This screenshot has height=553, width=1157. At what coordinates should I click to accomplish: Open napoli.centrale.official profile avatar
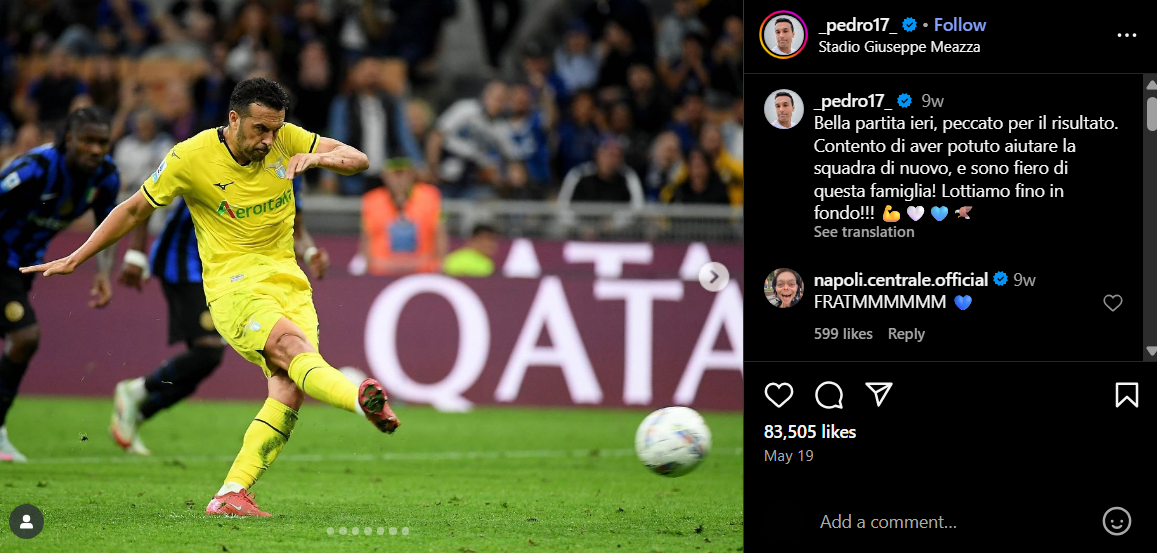click(x=784, y=288)
